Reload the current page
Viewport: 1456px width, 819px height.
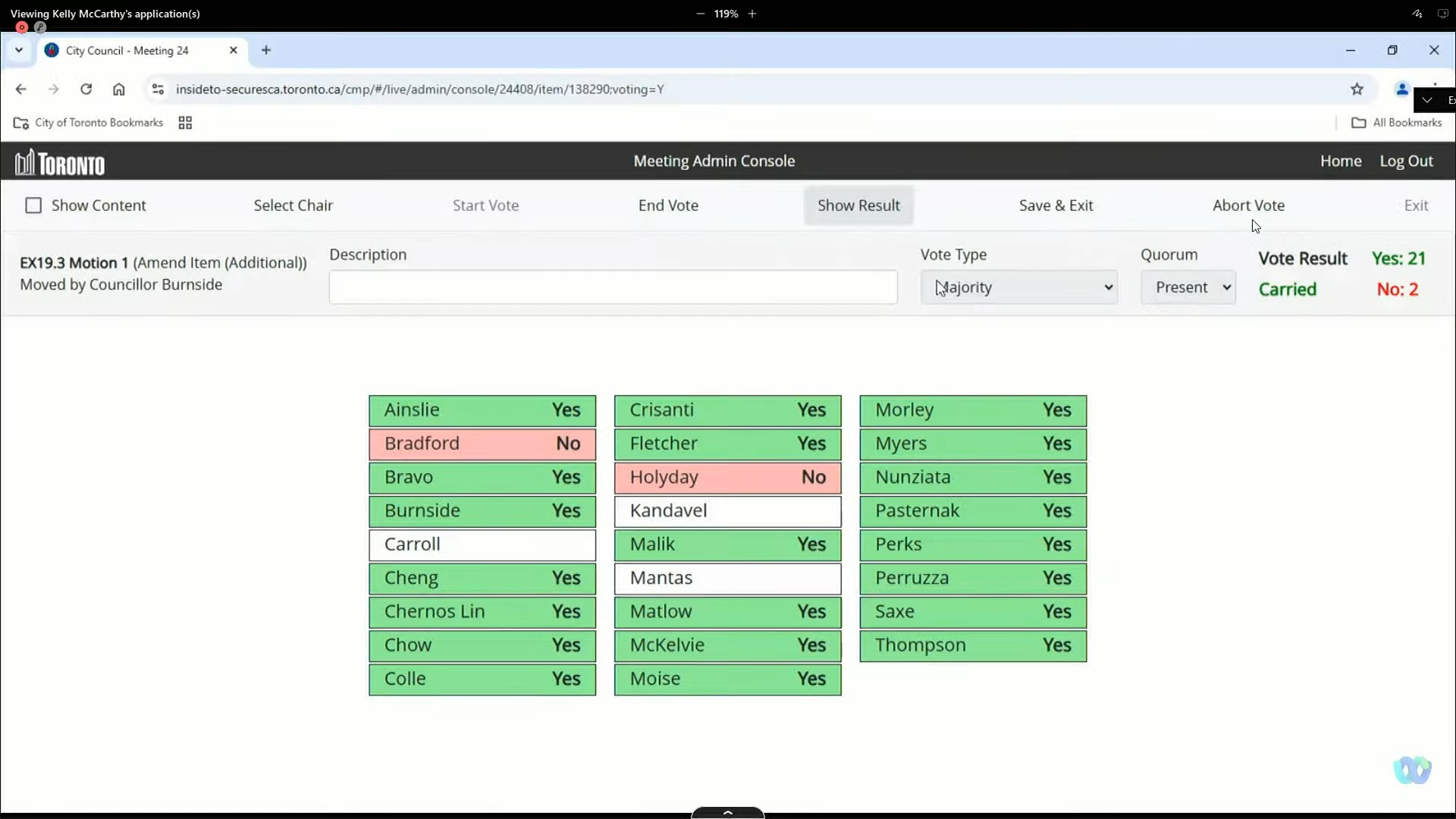pyautogui.click(x=86, y=89)
